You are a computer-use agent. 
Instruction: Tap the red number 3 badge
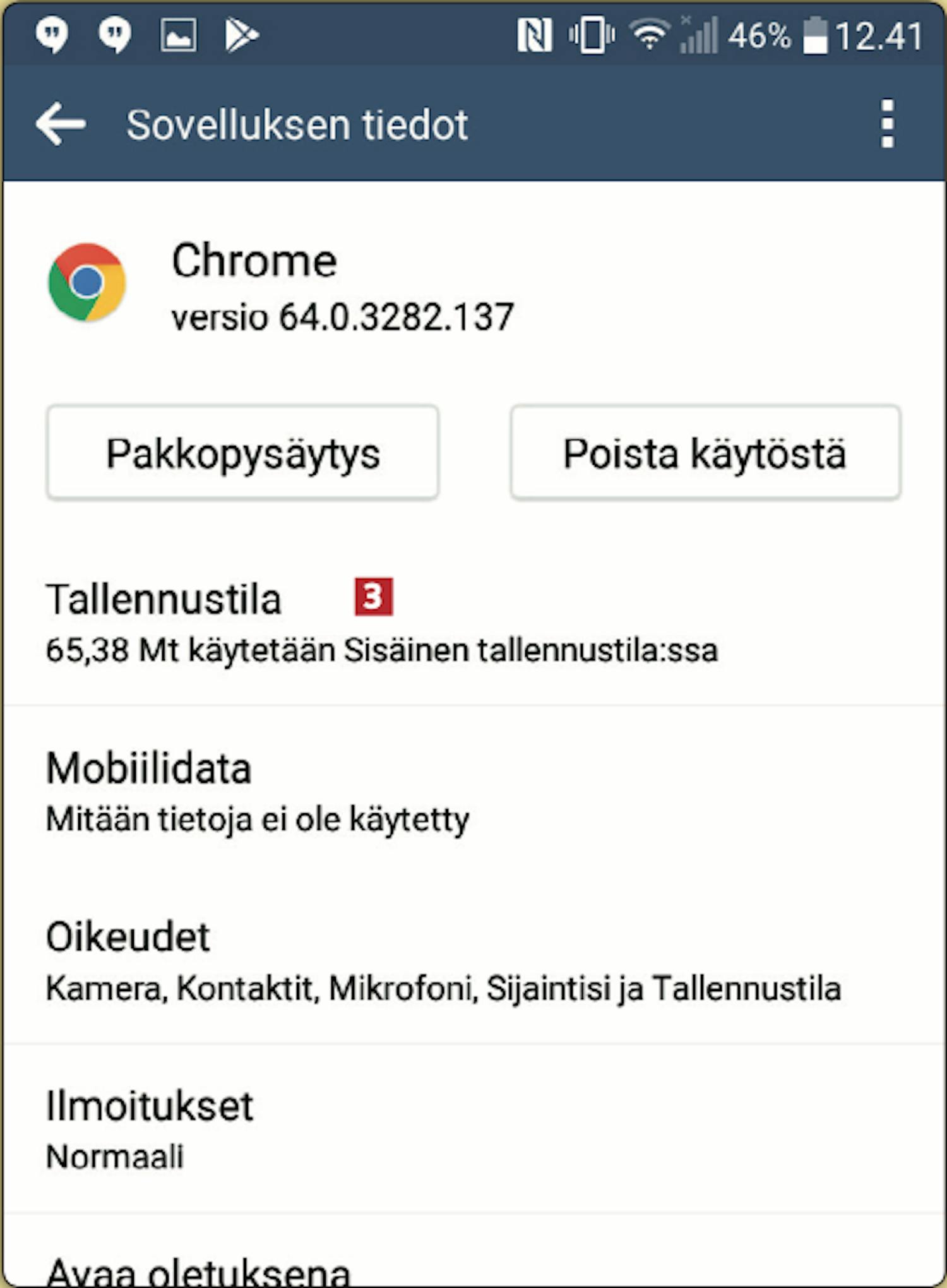pos(374,596)
